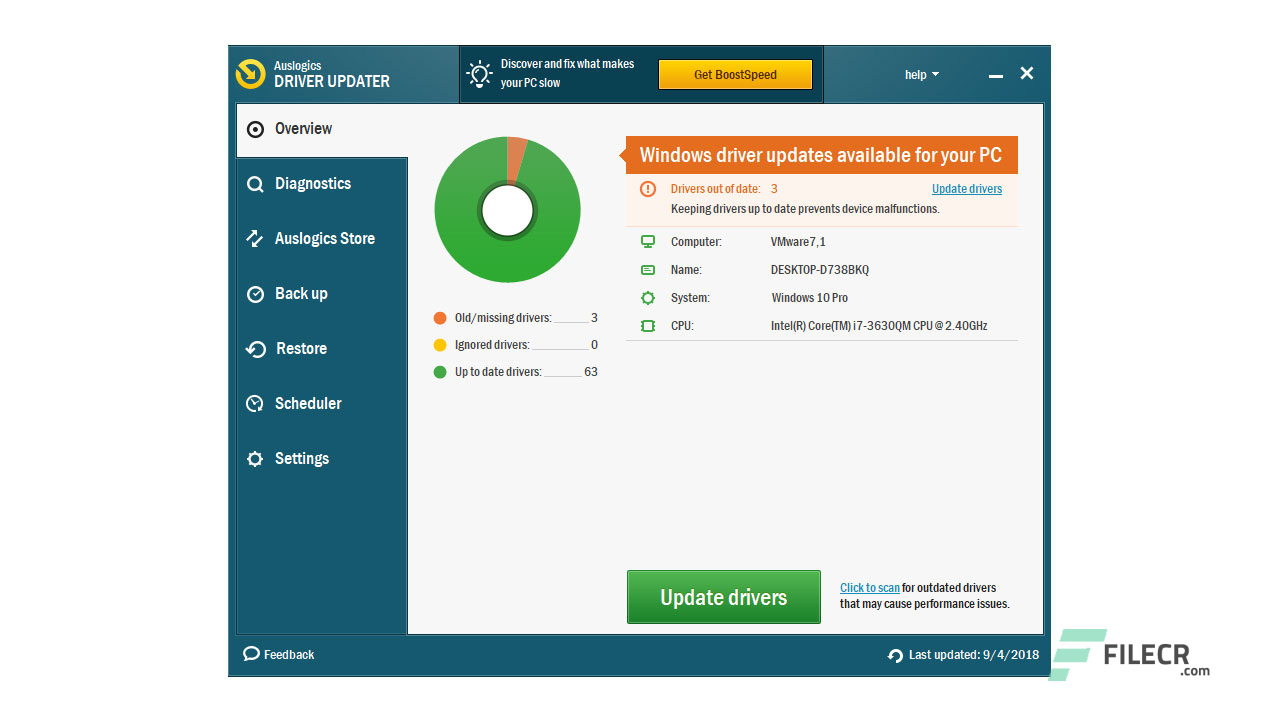Open the Restore section
The width and height of the screenshot is (1280, 720).
click(322, 349)
